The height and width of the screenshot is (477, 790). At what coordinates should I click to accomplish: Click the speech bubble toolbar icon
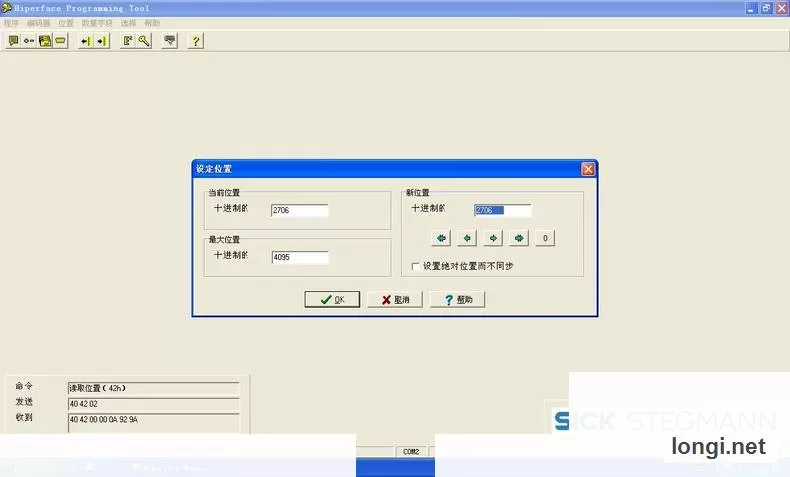pyautogui.click(x=14, y=41)
